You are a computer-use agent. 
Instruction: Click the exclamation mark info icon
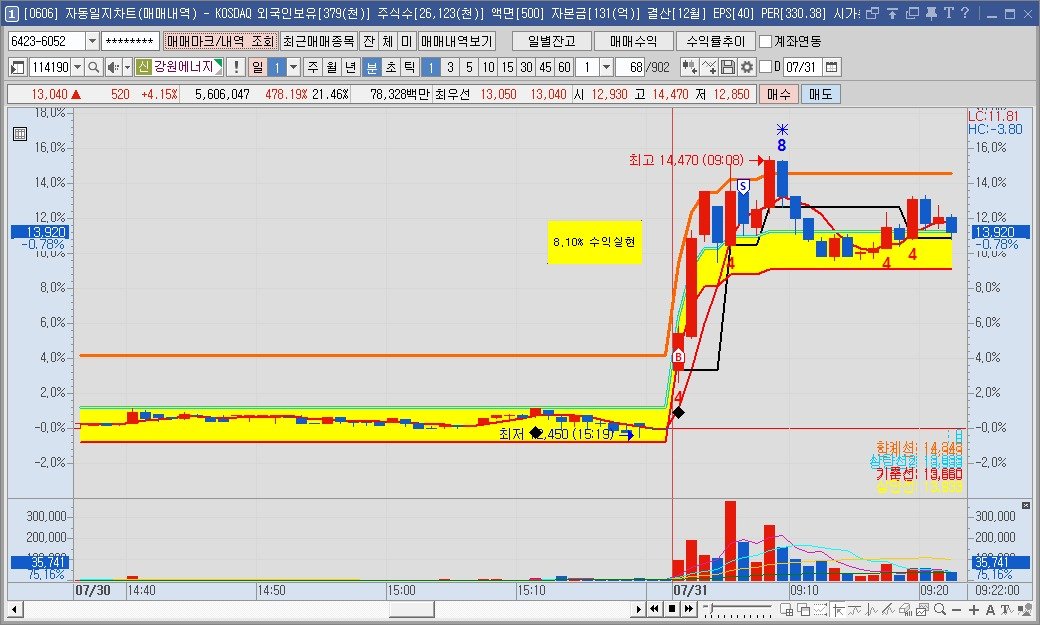(234, 67)
